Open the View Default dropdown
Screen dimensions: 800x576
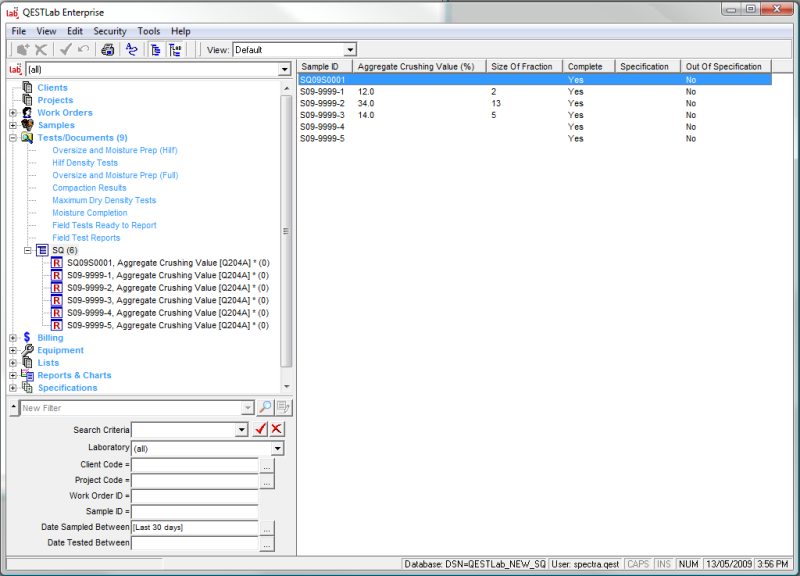point(352,48)
